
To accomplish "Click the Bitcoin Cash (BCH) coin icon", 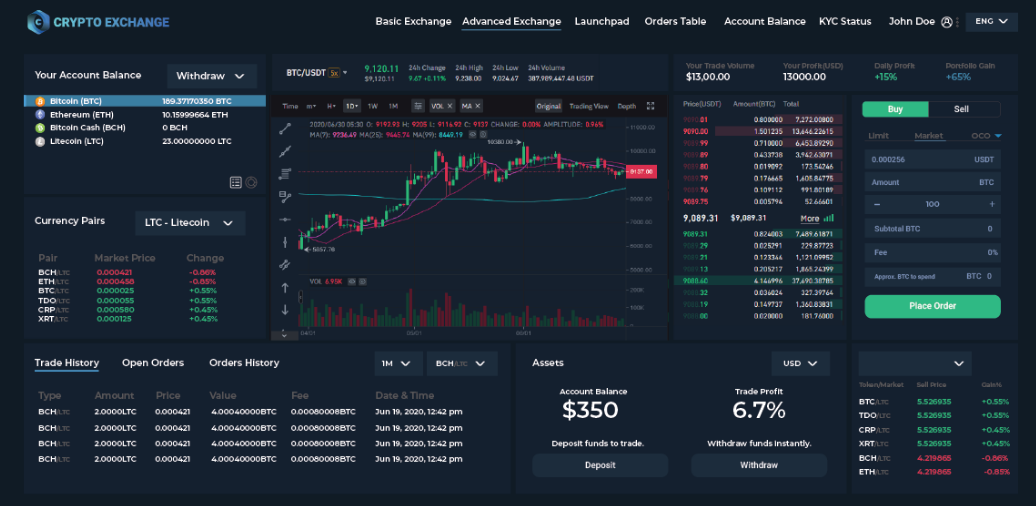I will [x=40, y=127].
